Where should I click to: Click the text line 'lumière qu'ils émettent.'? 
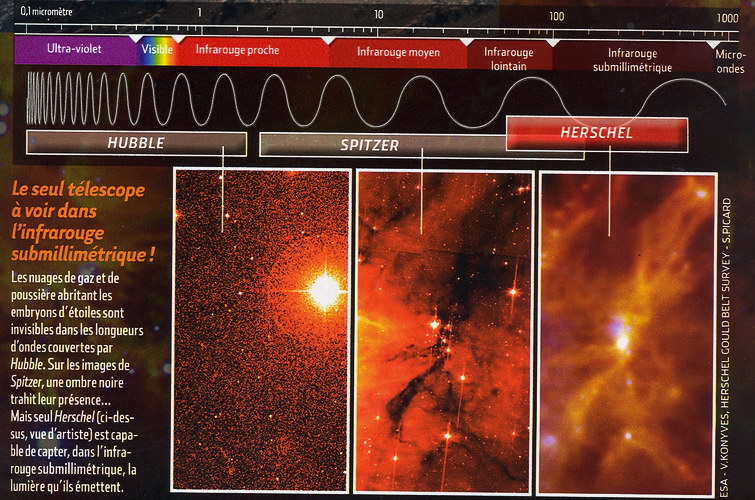(x=67, y=487)
